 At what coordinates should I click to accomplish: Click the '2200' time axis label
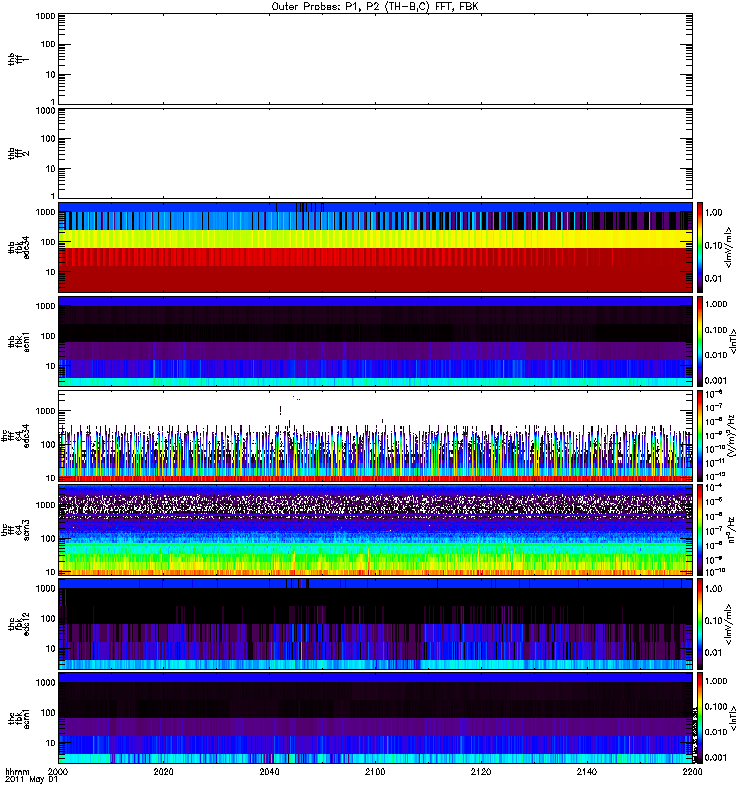692,771
